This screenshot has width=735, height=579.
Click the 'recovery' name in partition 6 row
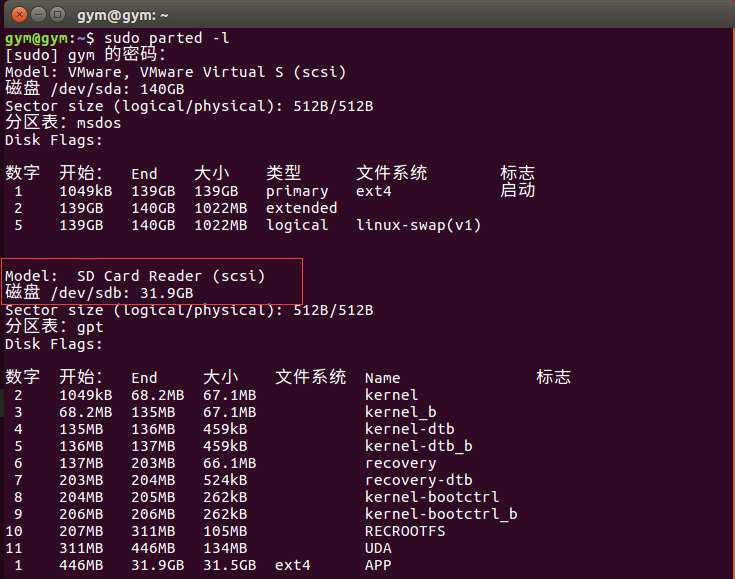(x=401, y=464)
